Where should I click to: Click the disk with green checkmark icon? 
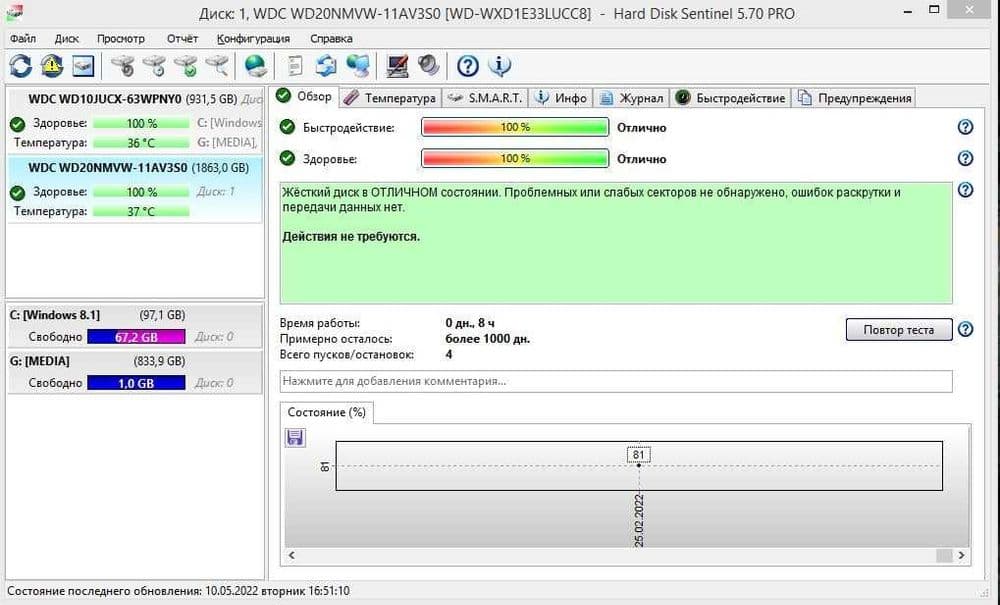pyautogui.click(x=186, y=66)
